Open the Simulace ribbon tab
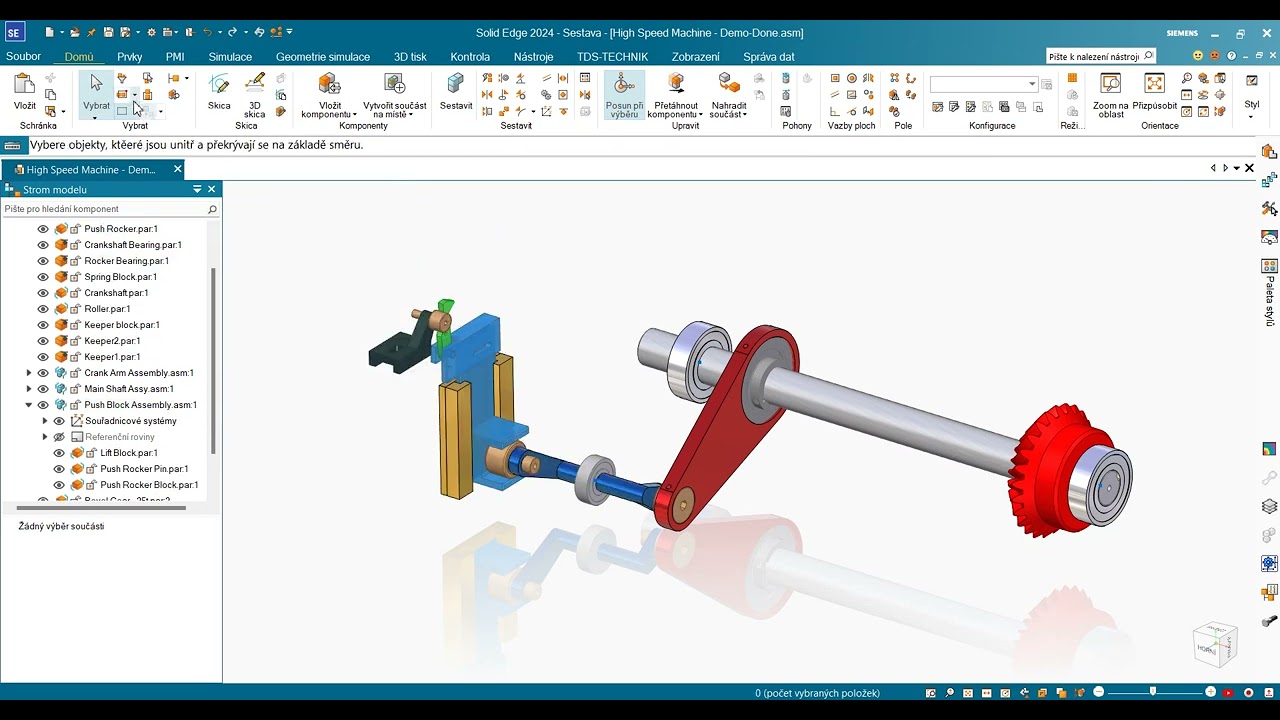The width and height of the screenshot is (1280, 720). [230, 57]
